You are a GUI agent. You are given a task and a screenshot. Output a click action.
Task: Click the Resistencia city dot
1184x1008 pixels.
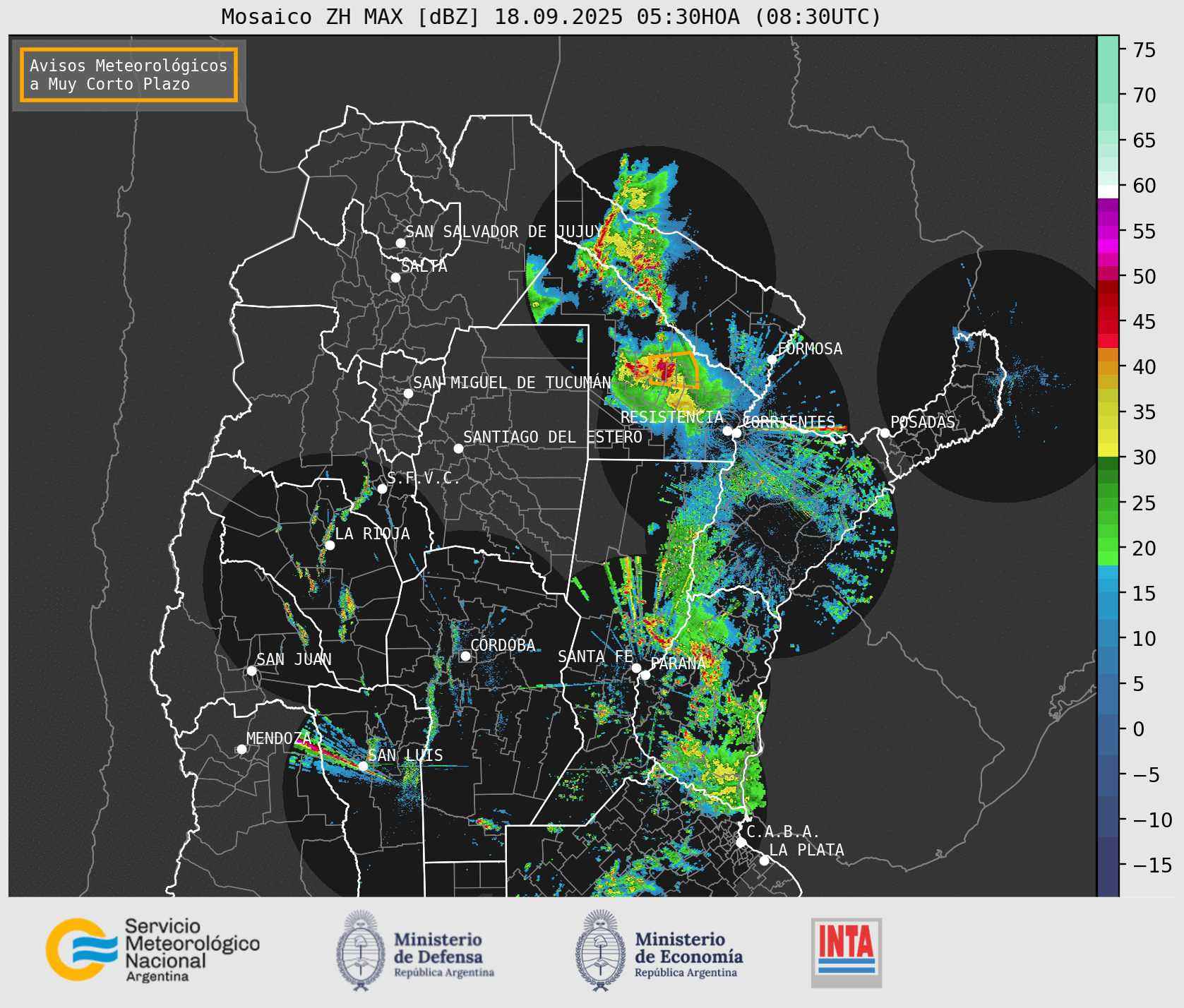727,431
